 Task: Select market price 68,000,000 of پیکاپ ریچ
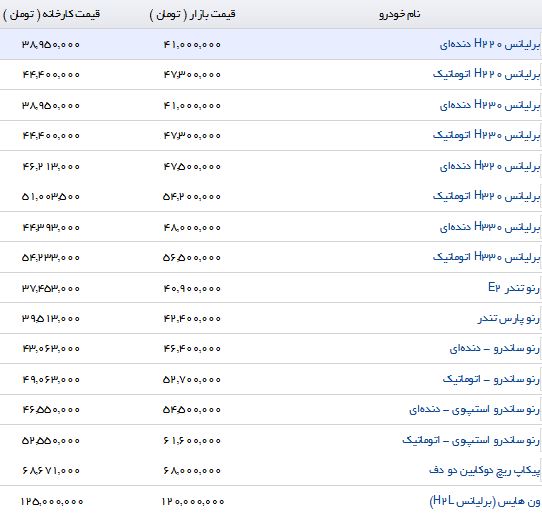coord(192,471)
